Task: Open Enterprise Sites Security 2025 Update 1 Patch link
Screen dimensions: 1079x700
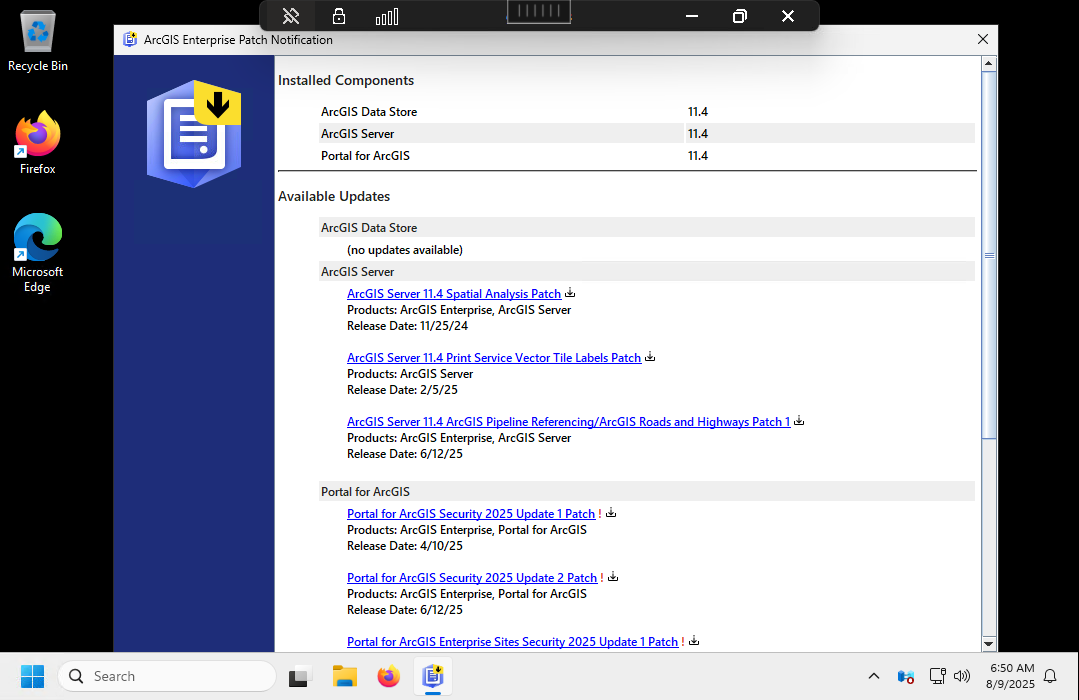Action: click(512, 642)
